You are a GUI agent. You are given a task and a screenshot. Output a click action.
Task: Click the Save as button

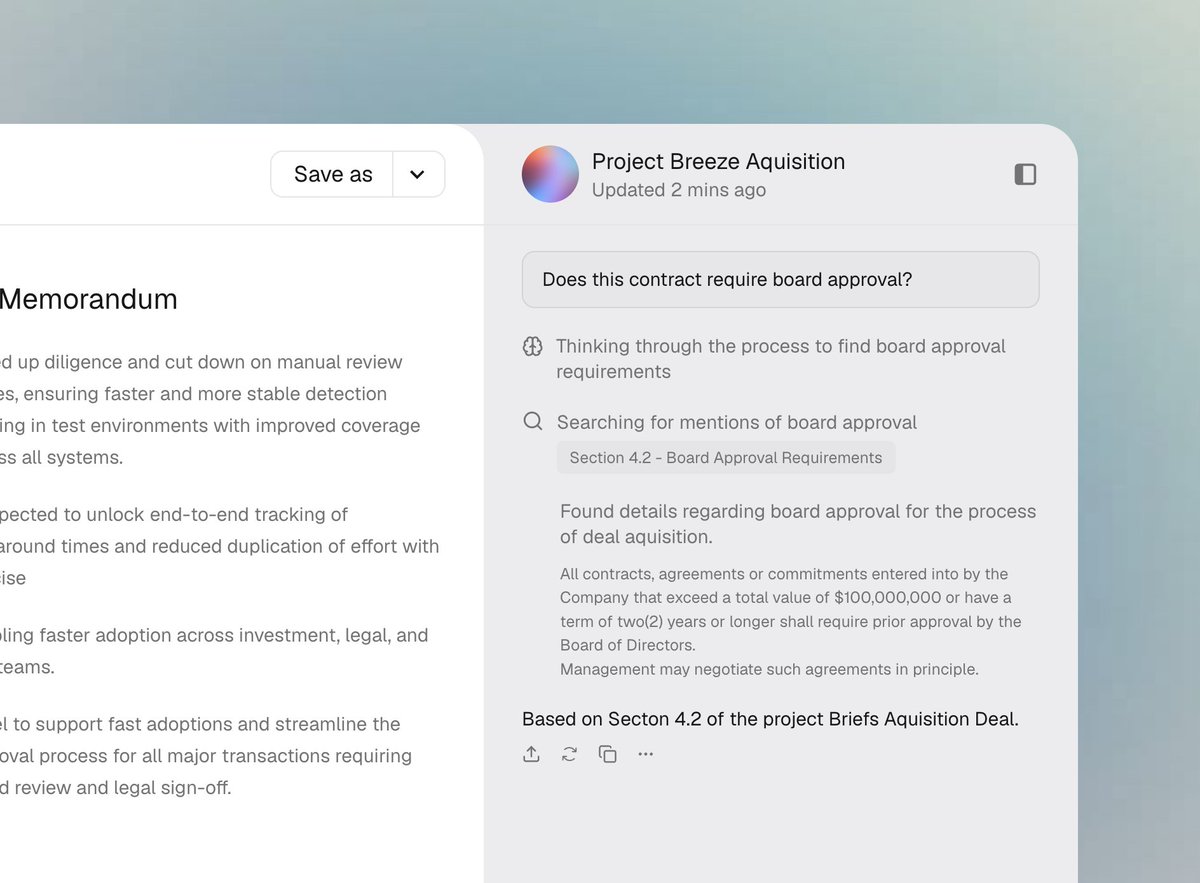pos(332,174)
